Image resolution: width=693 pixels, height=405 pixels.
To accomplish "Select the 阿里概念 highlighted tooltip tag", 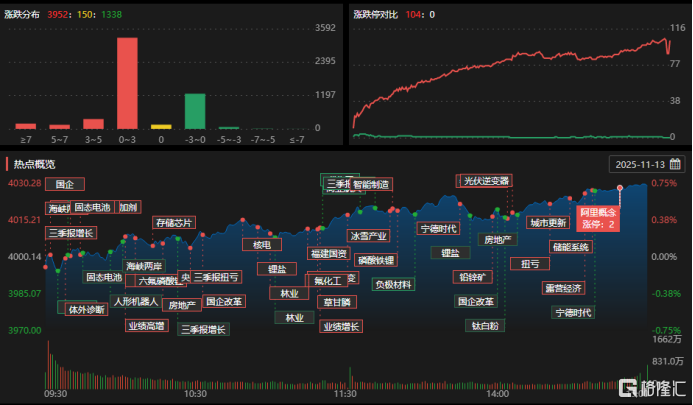I will point(599,217).
